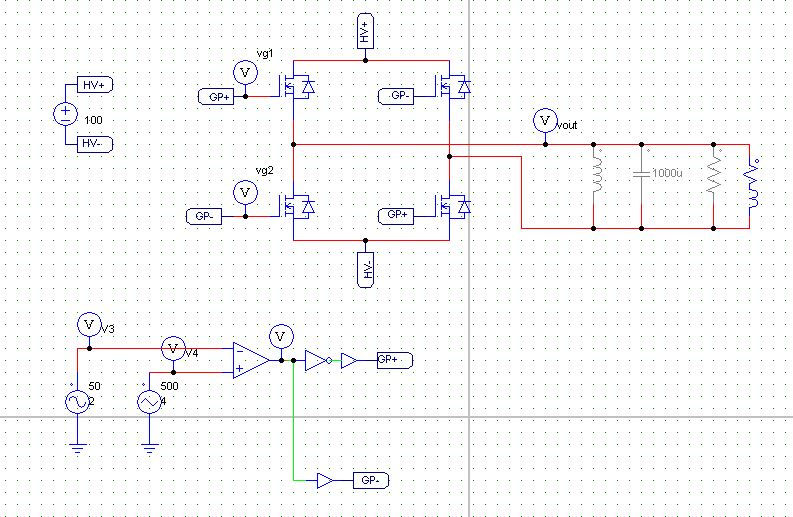Select the vg2 voltmeter probe
Screen dimensions: 793x517
(245, 193)
